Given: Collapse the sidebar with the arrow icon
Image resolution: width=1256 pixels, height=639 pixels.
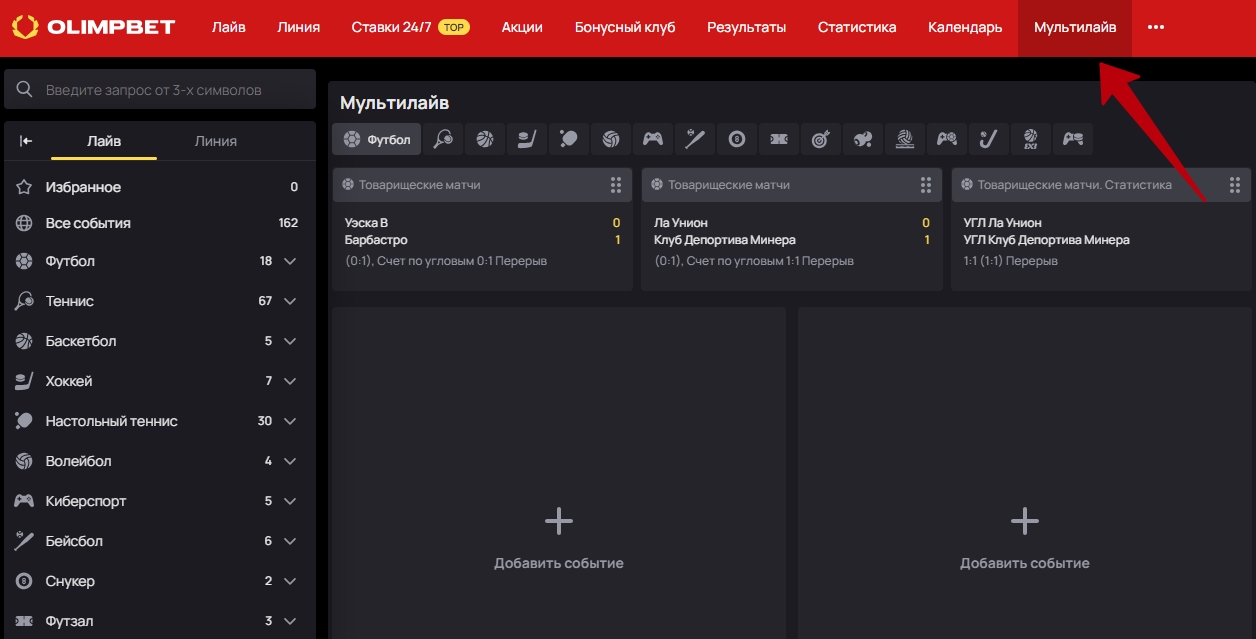Looking at the screenshot, I should (x=26, y=141).
